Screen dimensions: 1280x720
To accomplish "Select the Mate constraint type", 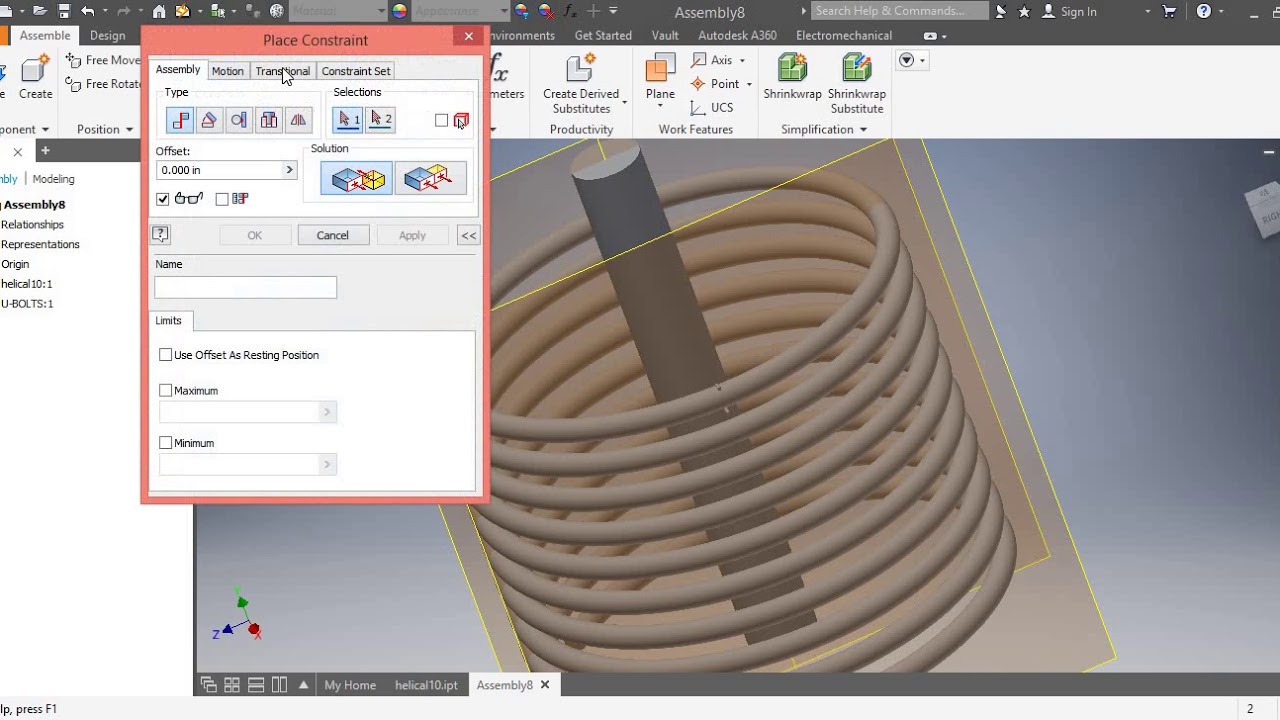I will pos(180,120).
